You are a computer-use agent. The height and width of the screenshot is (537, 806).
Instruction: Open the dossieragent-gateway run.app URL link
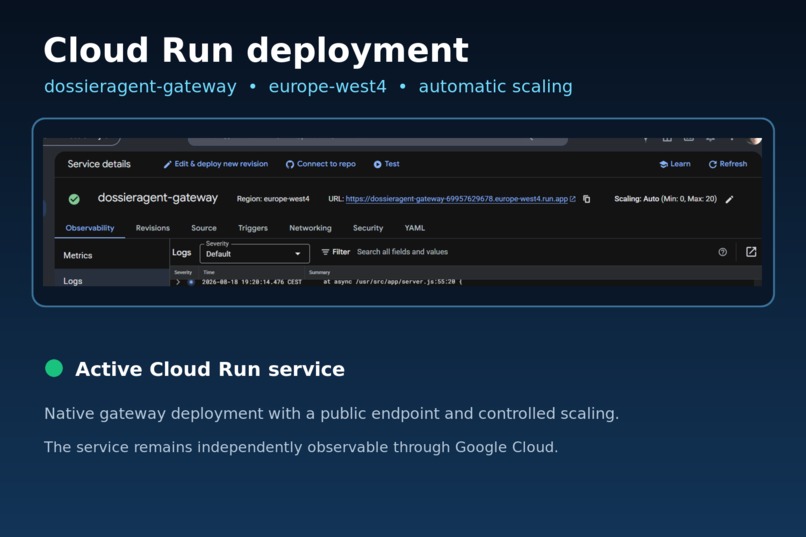[x=457, y=199]
